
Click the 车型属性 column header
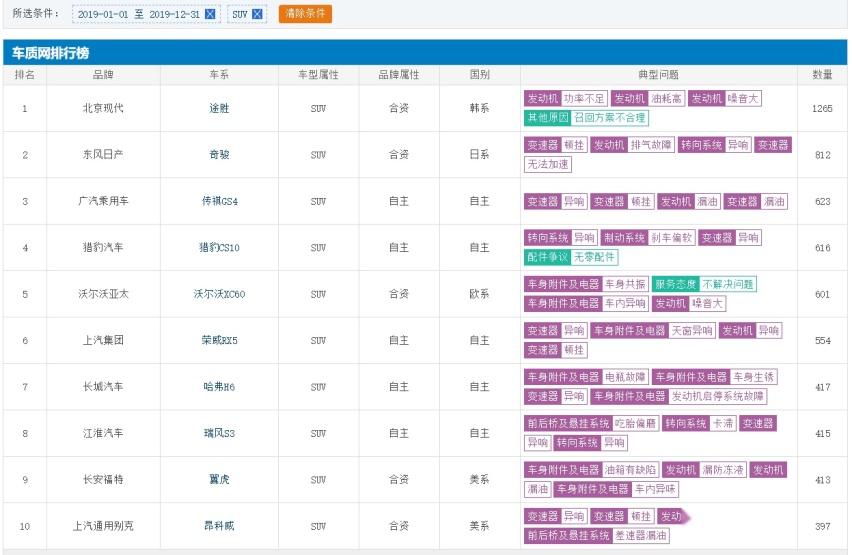click(x=318, y=75)
